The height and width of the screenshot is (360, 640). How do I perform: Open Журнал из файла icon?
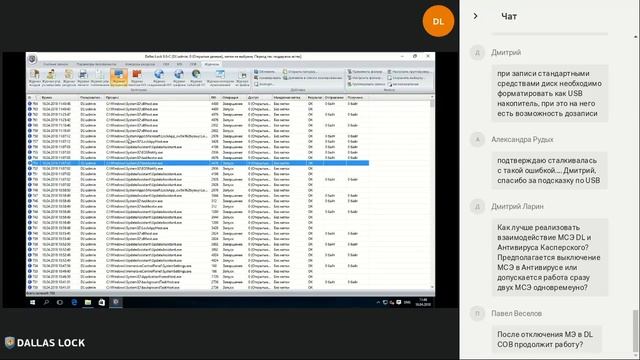click(x=242, y=78)
